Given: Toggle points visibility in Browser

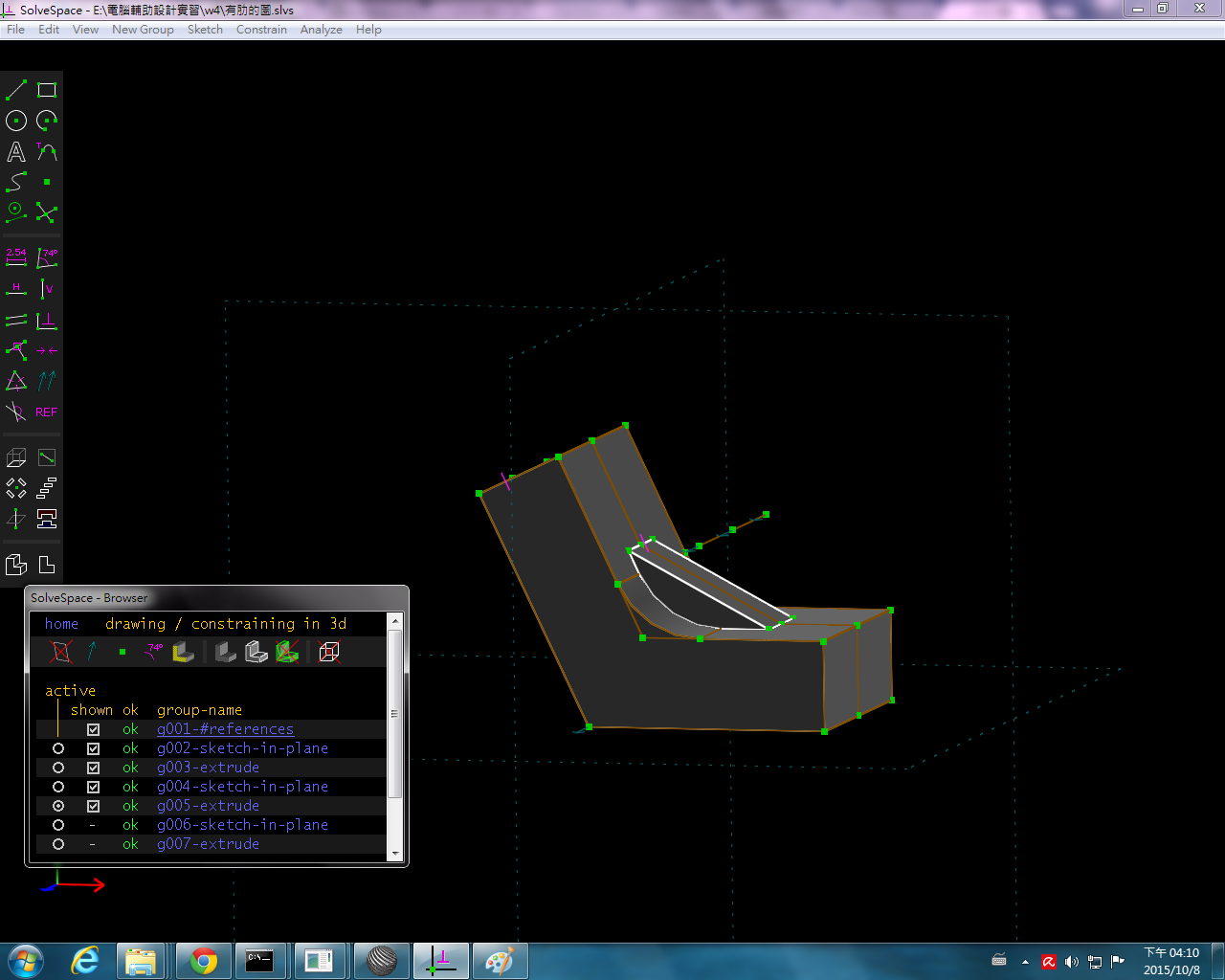Looking at the screenshot, I should click(x=122, y=652).
